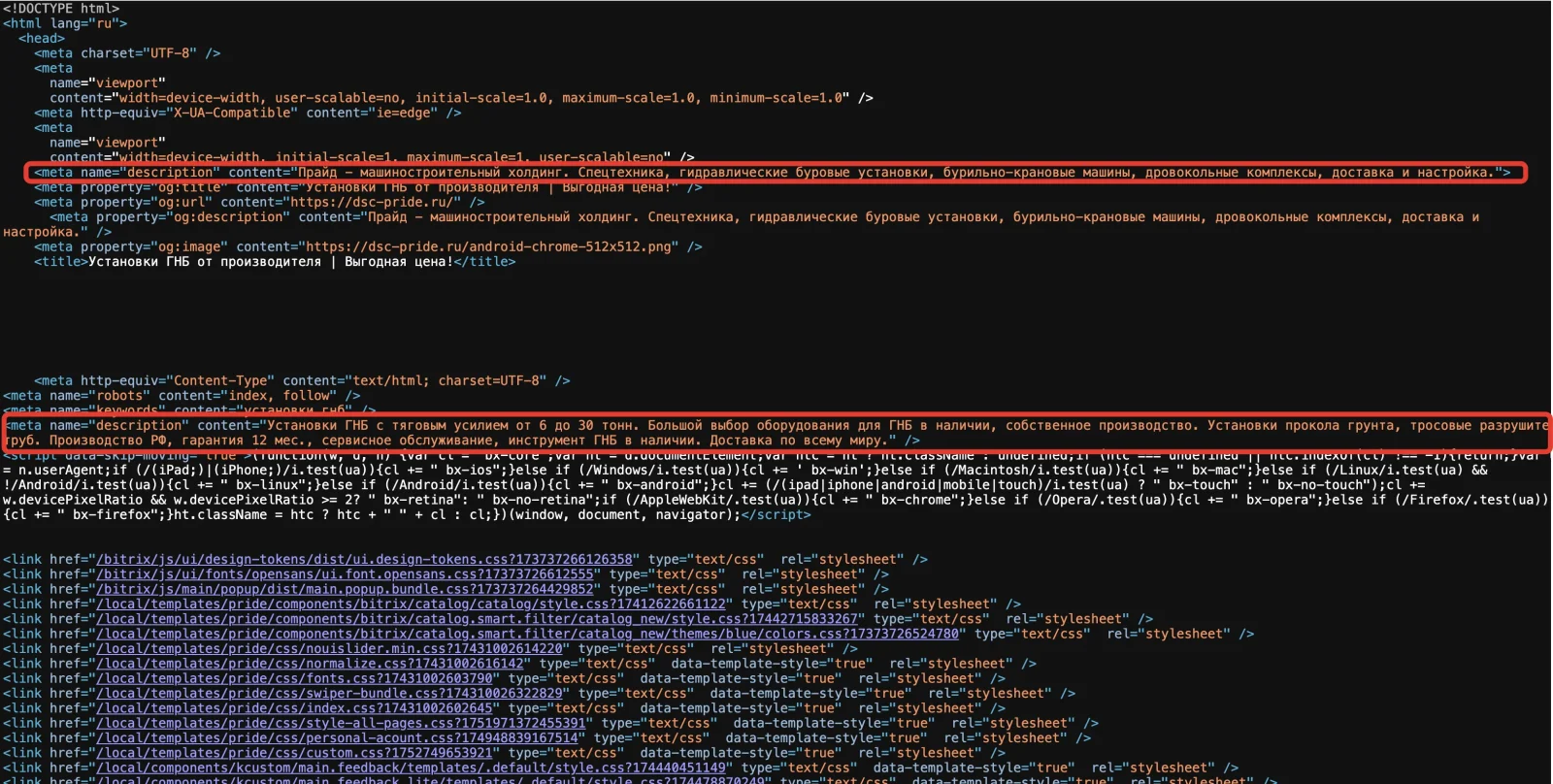Open the themes/blue/colors.css link

527,634
